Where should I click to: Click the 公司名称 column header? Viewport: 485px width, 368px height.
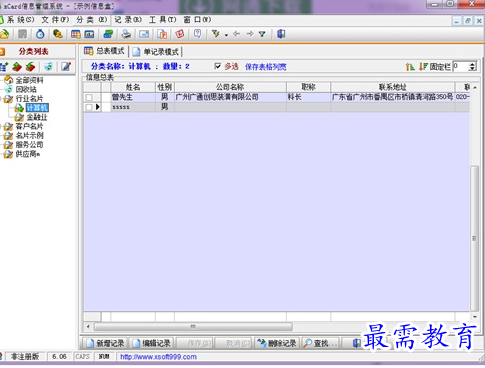pos(230,87)
